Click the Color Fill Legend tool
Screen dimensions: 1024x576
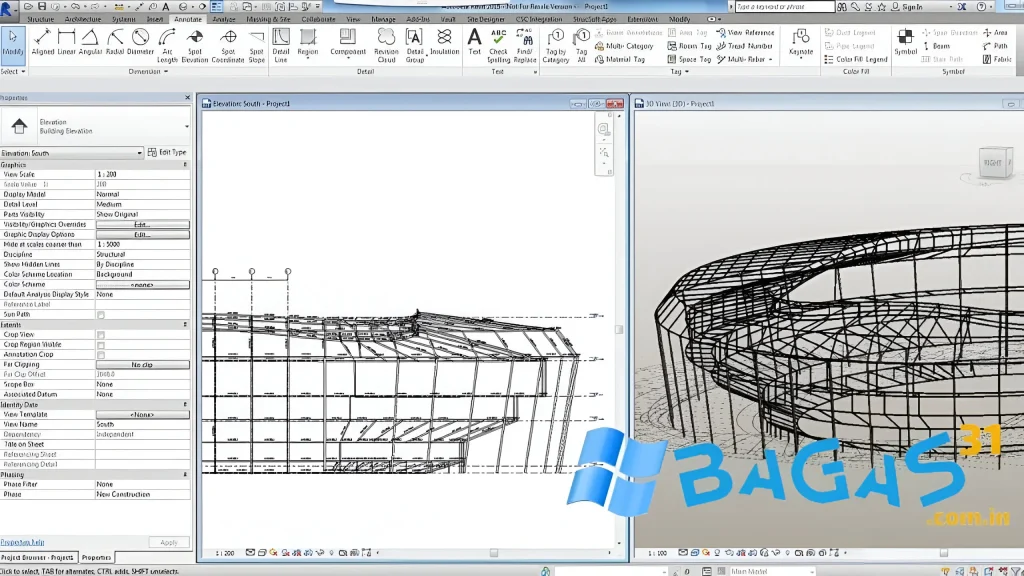tap(856, 59)
